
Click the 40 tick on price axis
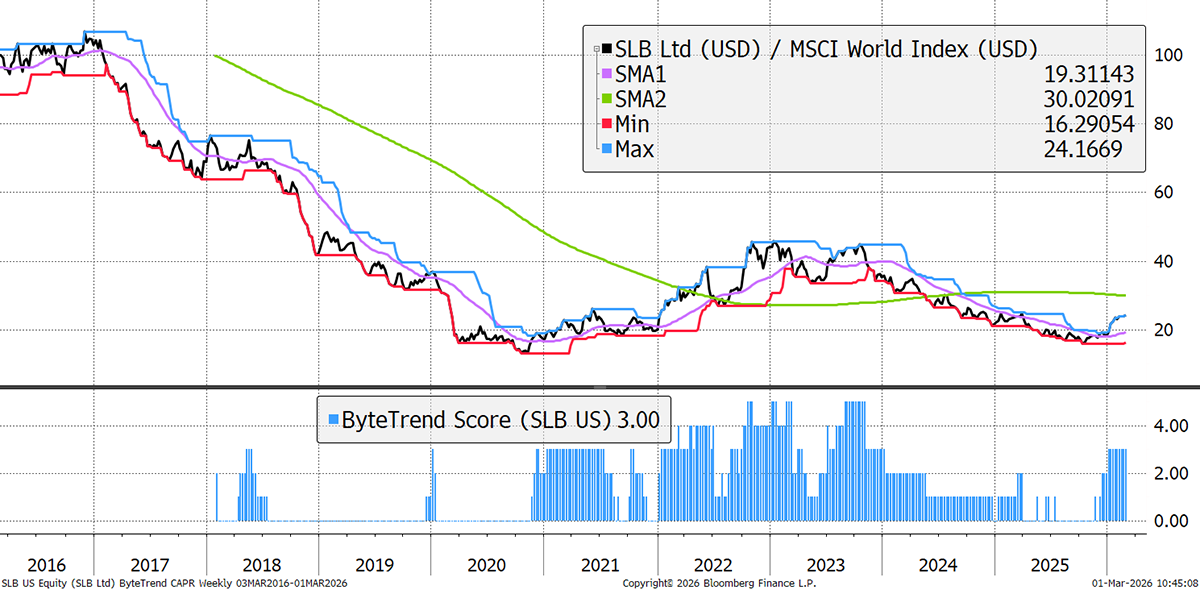[1163, 261]
